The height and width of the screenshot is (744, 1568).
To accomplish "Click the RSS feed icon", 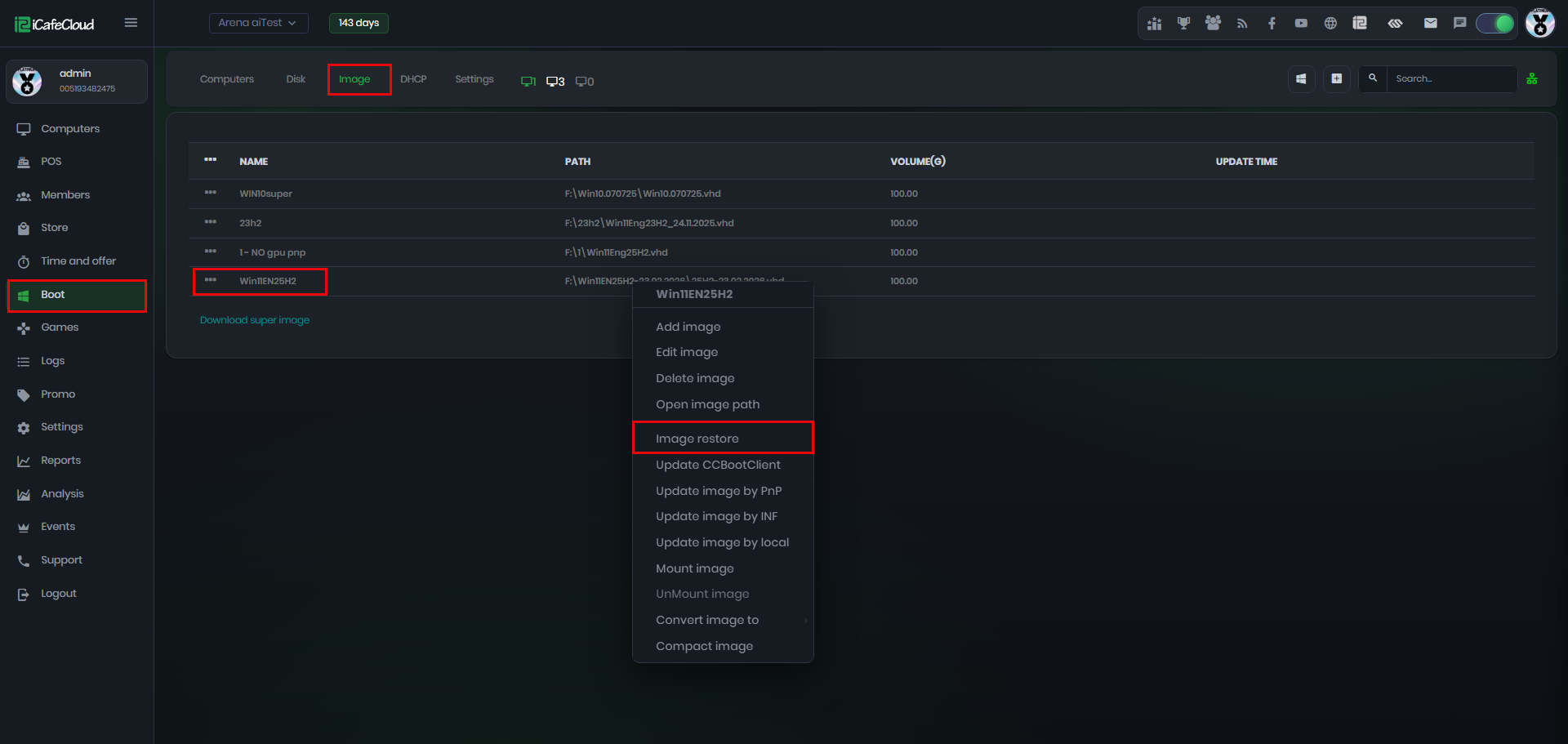I will coord(1242,24).
